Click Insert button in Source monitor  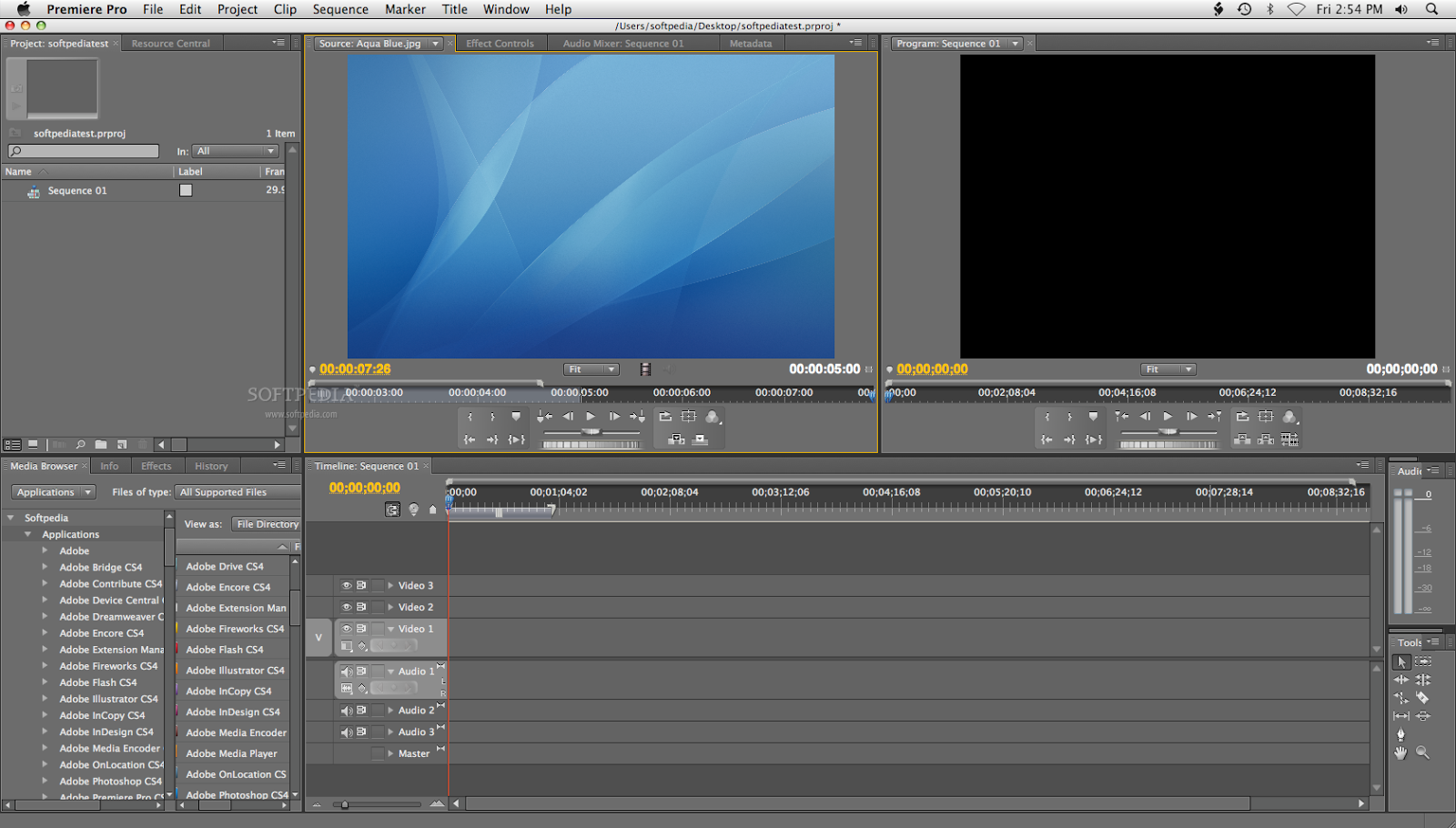[x=676, y=439]
